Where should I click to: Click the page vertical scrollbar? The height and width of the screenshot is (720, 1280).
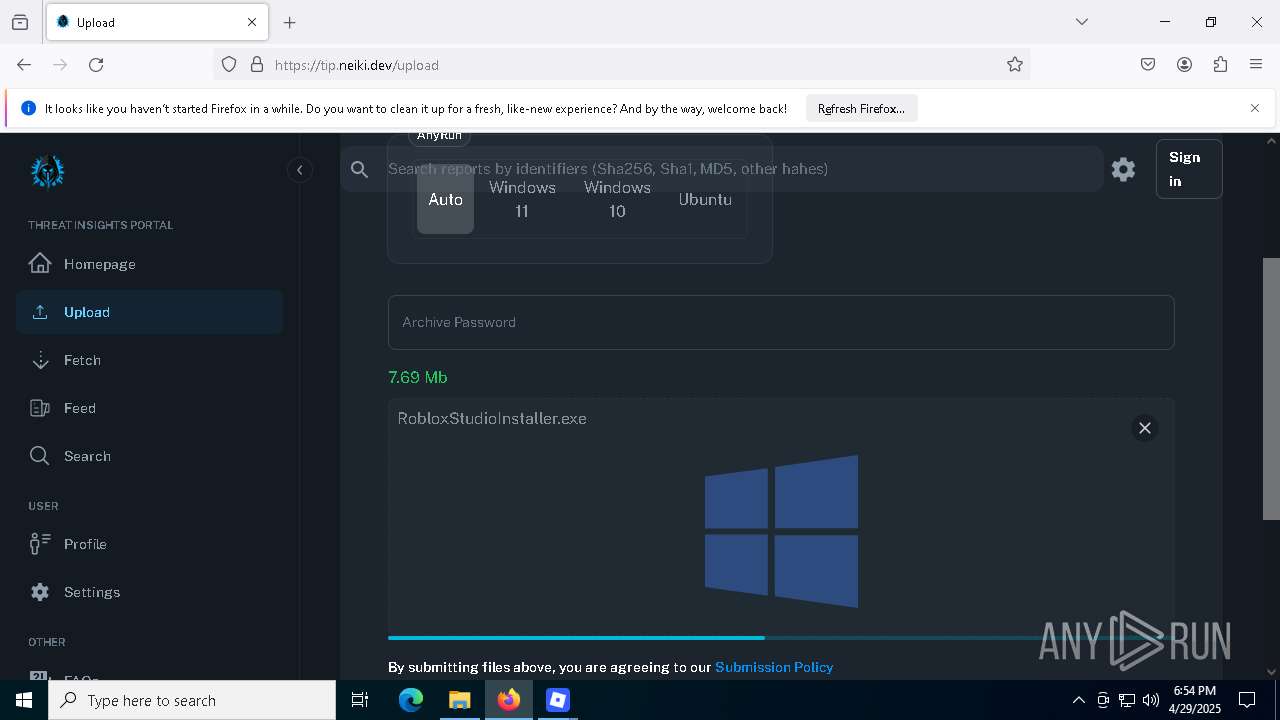point(1271,389)
